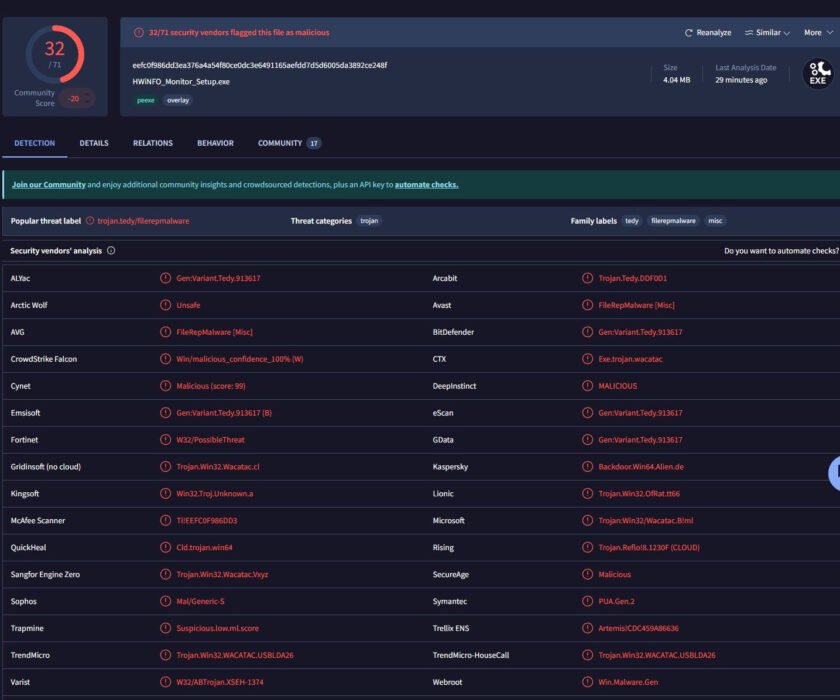Select Kaspersky result Backdoor.Win64.Alien.de

click(x=641, y=466)
